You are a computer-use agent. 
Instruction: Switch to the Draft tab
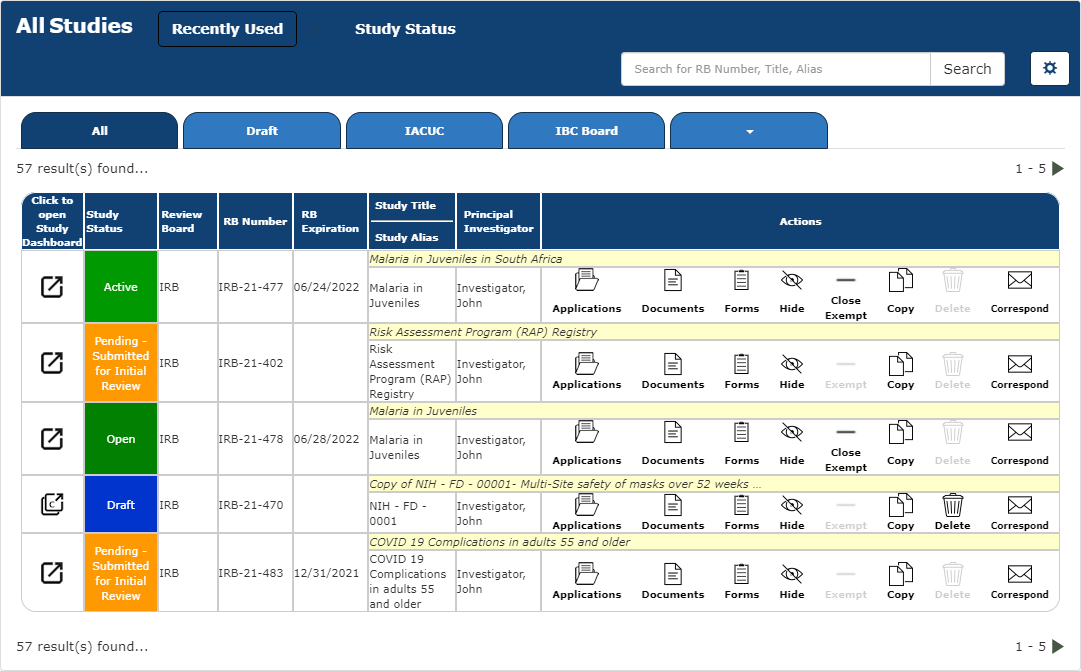[x=262, y=130]
